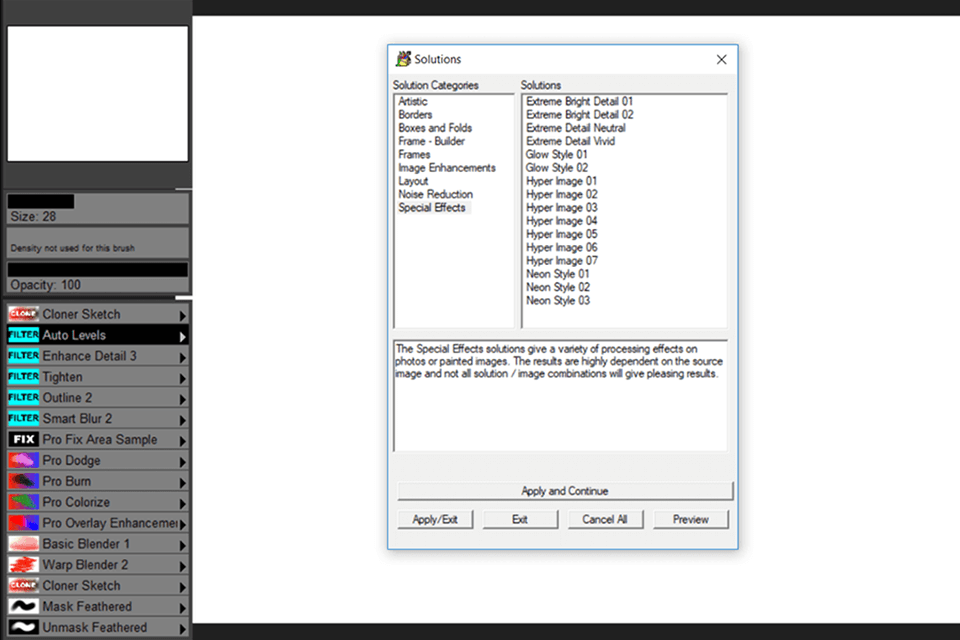Expand the Smart Blur 2 arrow
Screen dimensions: 960x640
coord(182,420)
